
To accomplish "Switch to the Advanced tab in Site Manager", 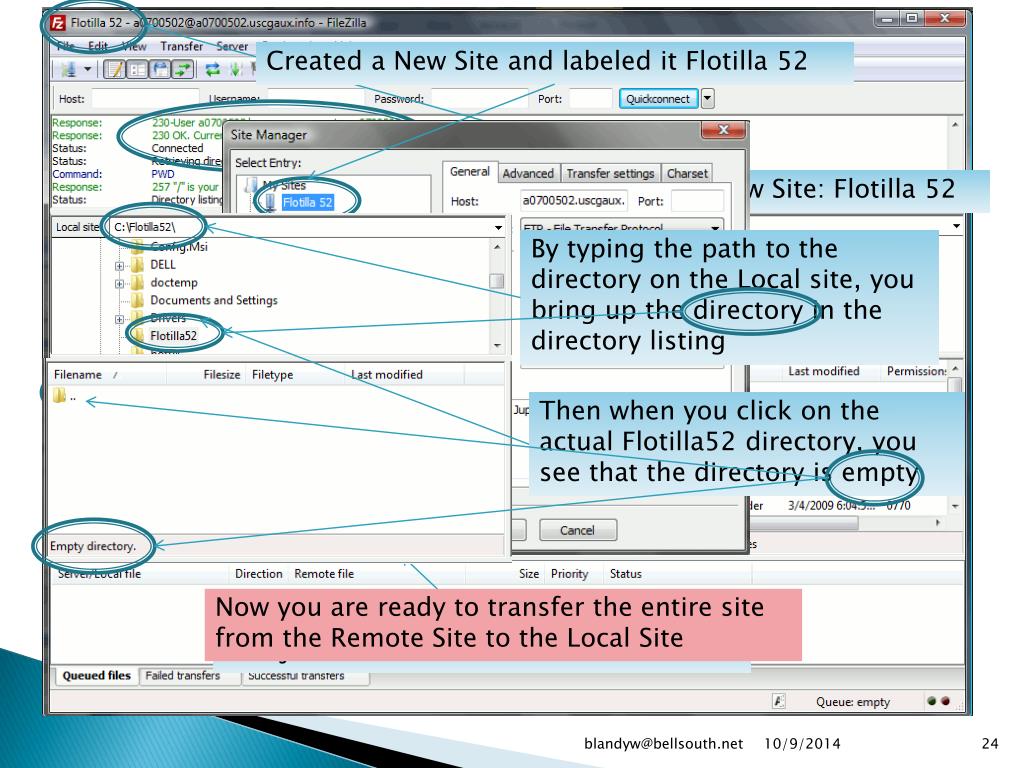I will coord(528,173).
